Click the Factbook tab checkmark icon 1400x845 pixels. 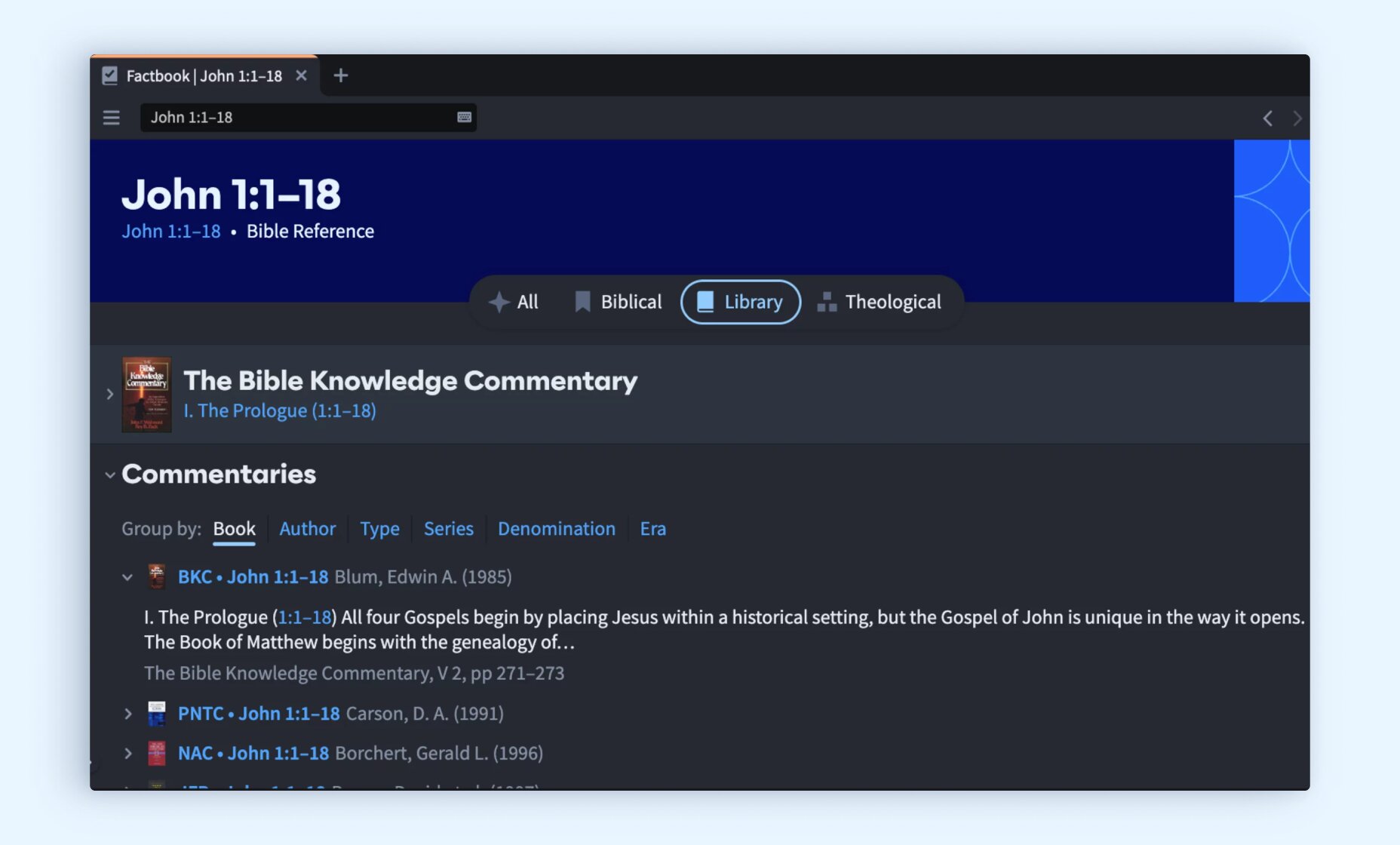110,75
